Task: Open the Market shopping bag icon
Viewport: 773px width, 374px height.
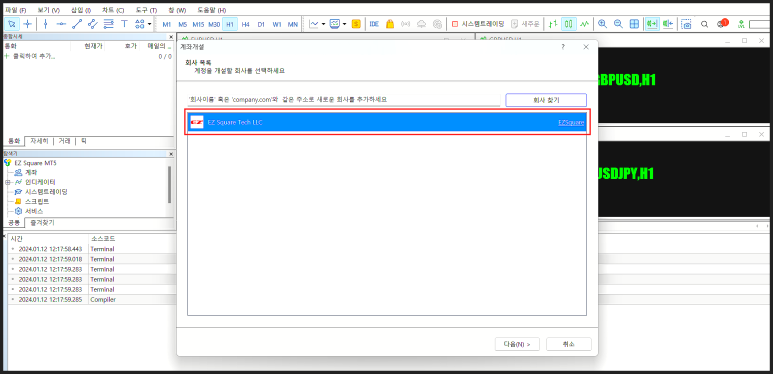Action: click(390, 24)
